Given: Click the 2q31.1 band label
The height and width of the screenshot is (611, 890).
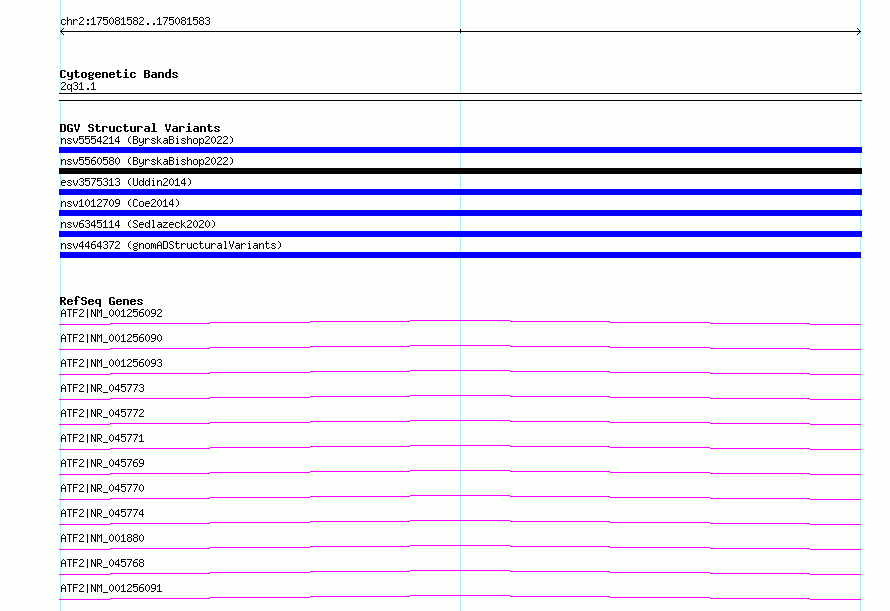Looking at the screenshot, I should pyautogui.click(x=78, y=86).
